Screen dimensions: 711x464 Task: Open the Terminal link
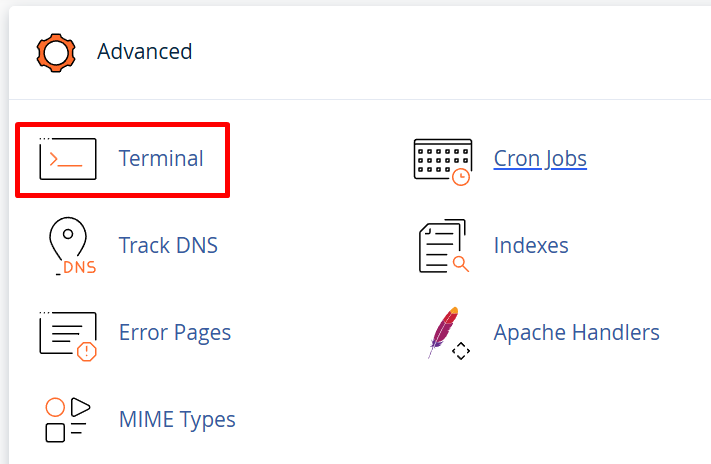click(x=161, y=158)
